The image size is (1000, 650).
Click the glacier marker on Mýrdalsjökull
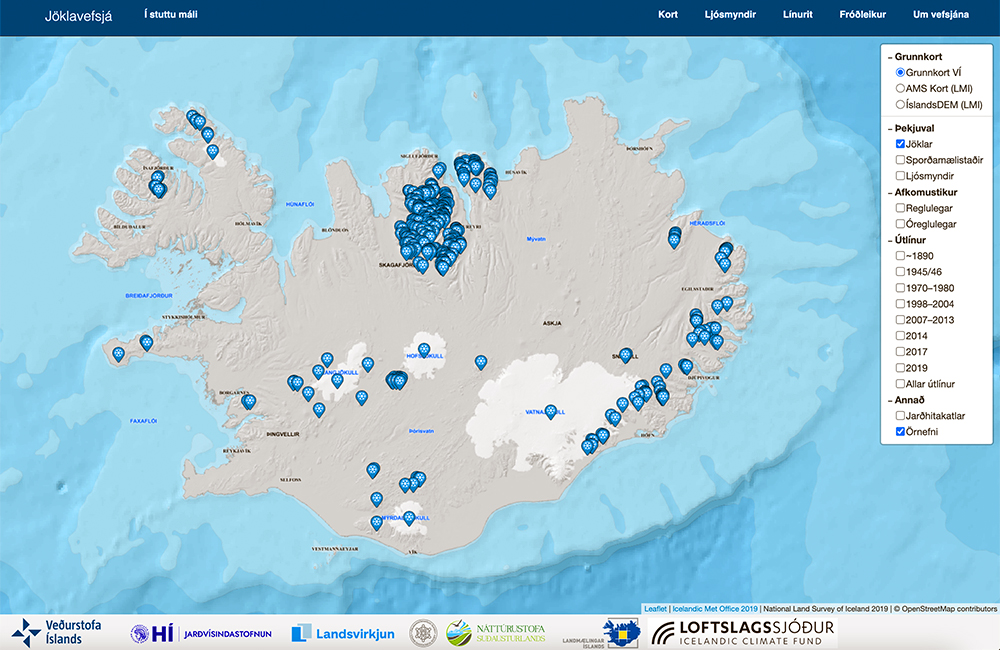(409, 517)
